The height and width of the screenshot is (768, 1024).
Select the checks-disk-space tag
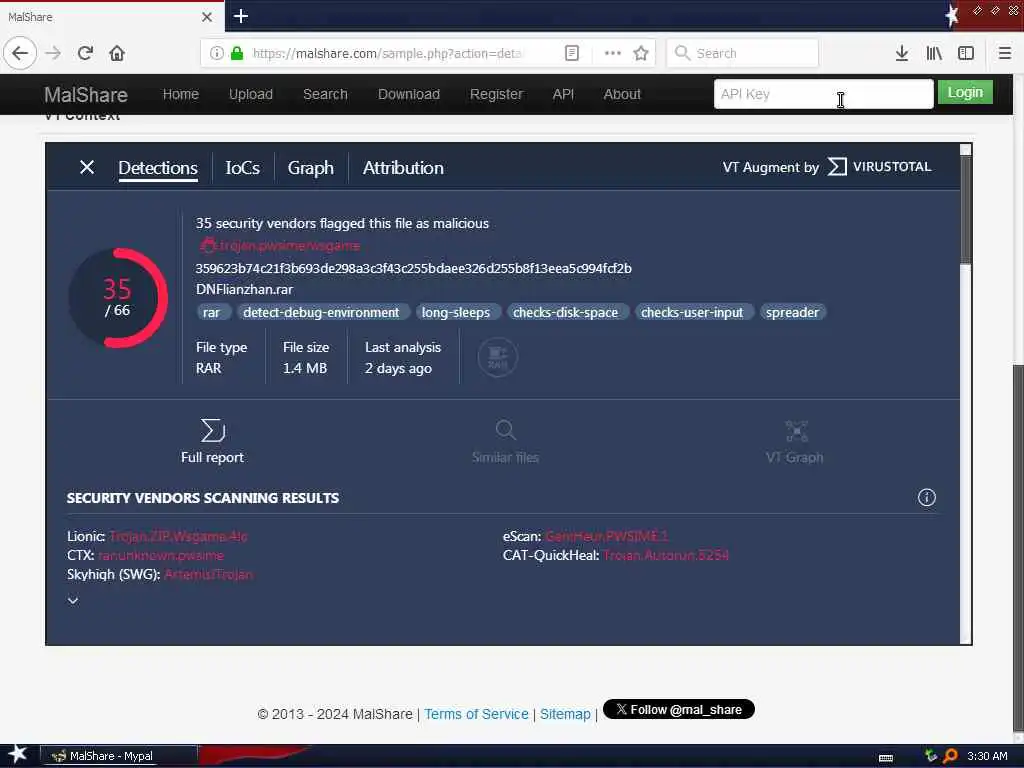(566, 312)
